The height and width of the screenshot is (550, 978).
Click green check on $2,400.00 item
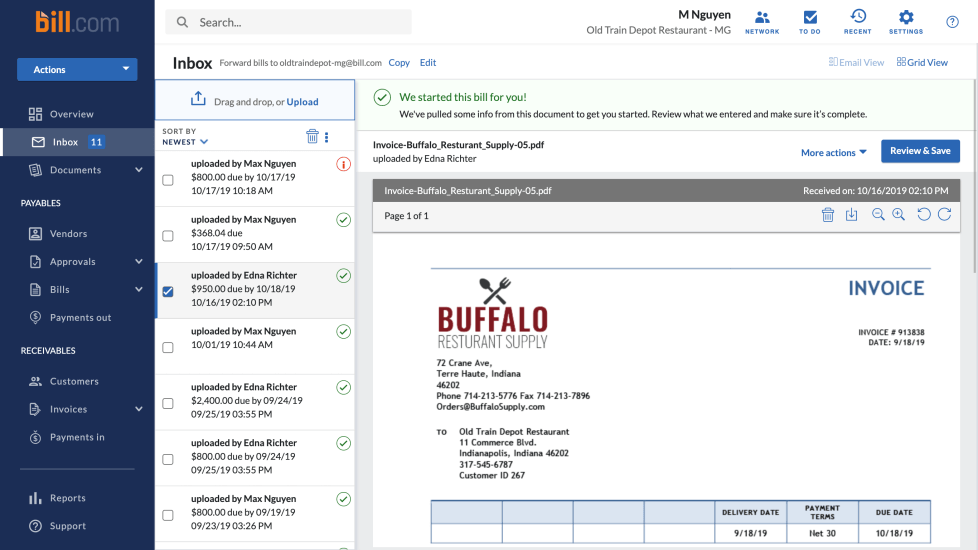(x=343, y=387)
